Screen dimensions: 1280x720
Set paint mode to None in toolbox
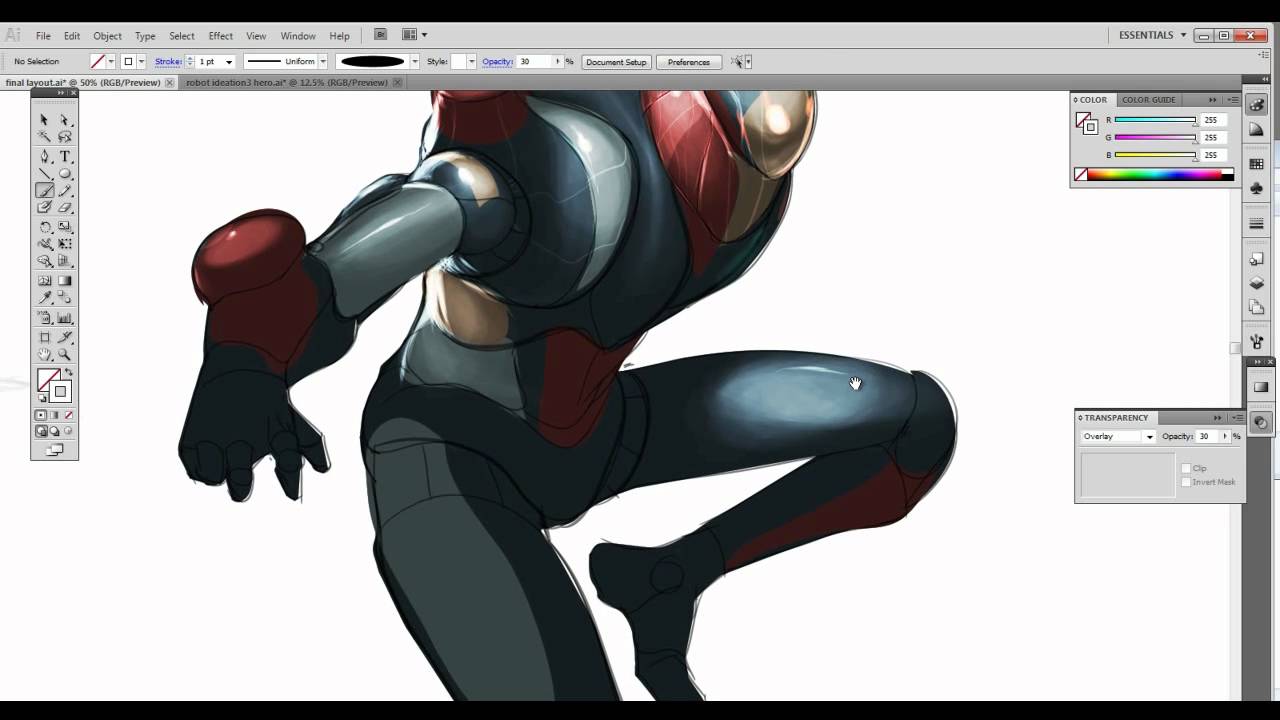click(x=68, y=415)
